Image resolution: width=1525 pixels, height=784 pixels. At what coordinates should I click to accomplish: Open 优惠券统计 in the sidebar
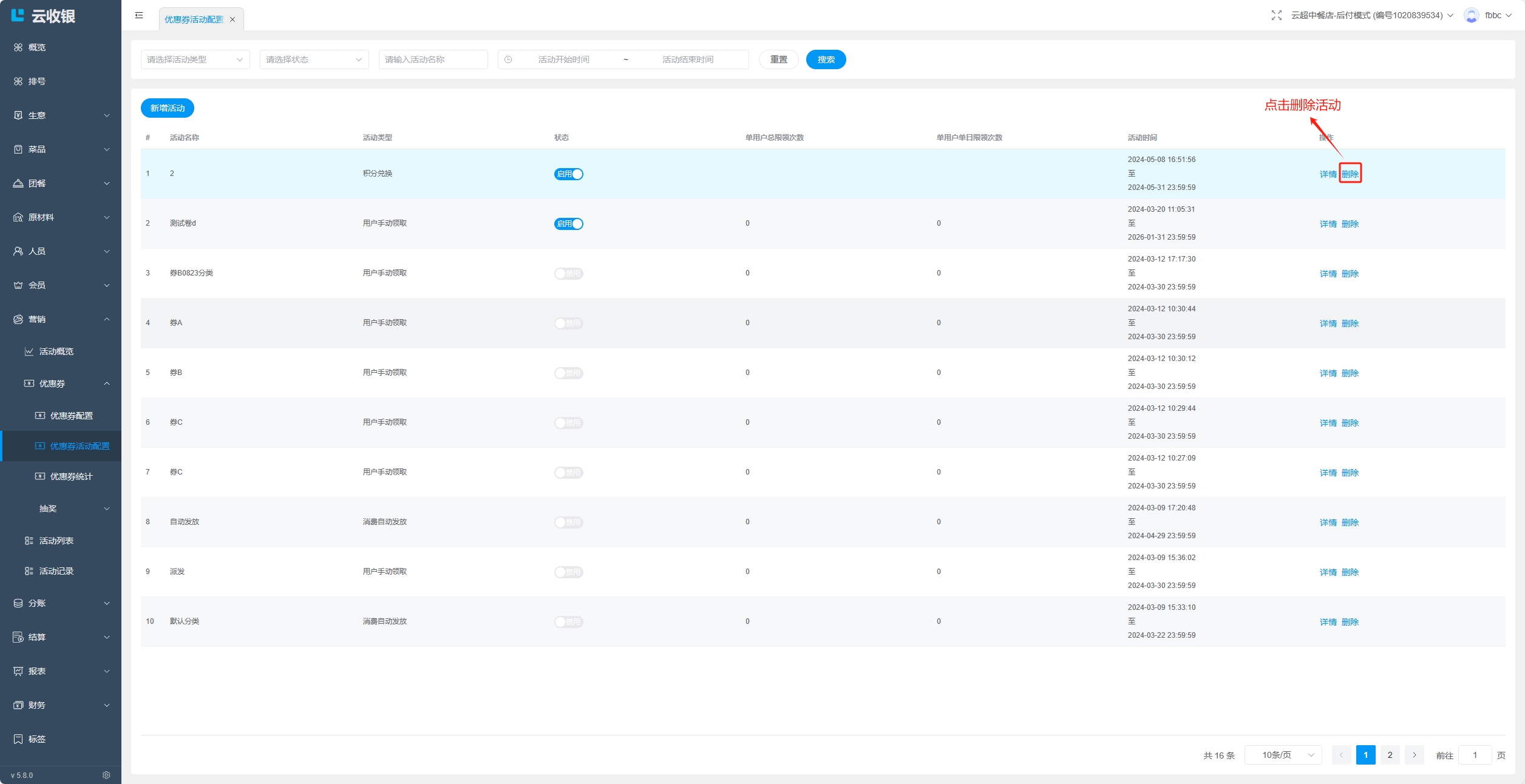pos(71,476)
